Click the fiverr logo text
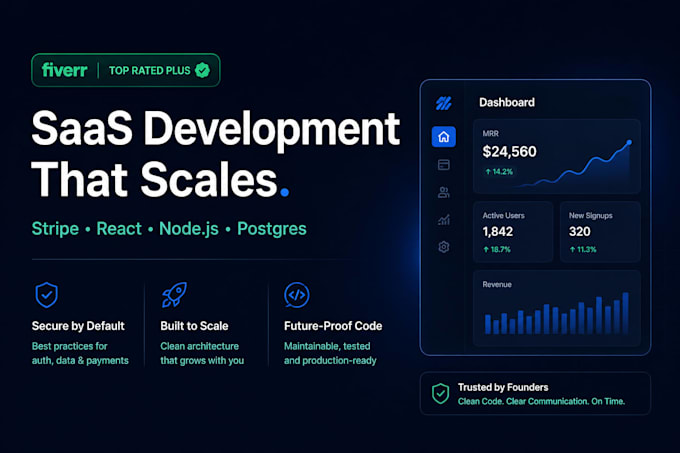680x453 pixels. pyautogui.click(x=65, y=70)
